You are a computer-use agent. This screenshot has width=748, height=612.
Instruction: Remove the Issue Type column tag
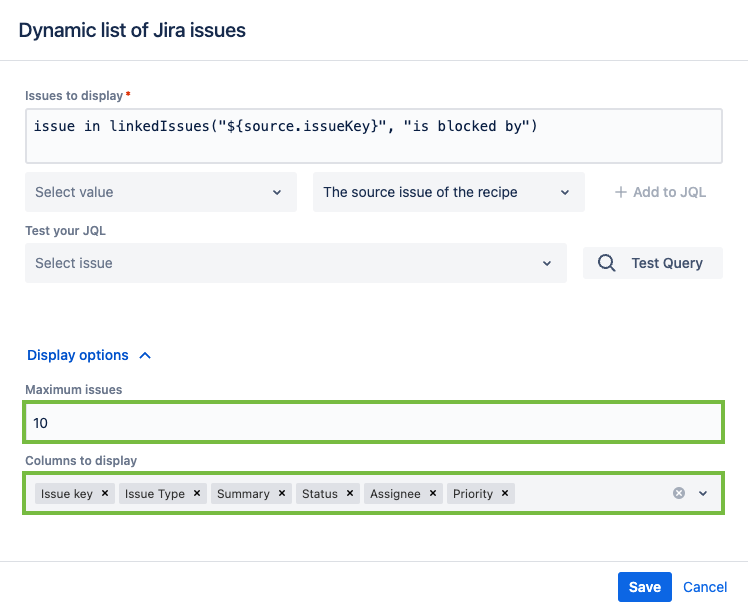(x=197, y=493)
